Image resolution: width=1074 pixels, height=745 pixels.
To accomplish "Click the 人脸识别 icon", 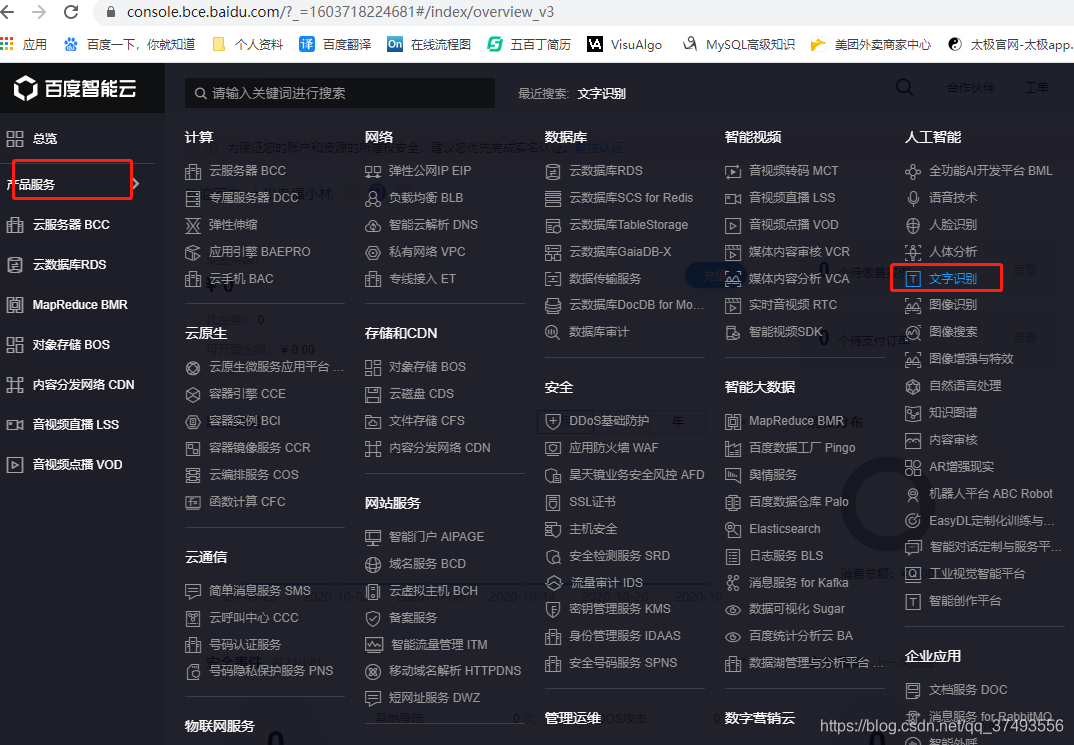I will (913, 225).
